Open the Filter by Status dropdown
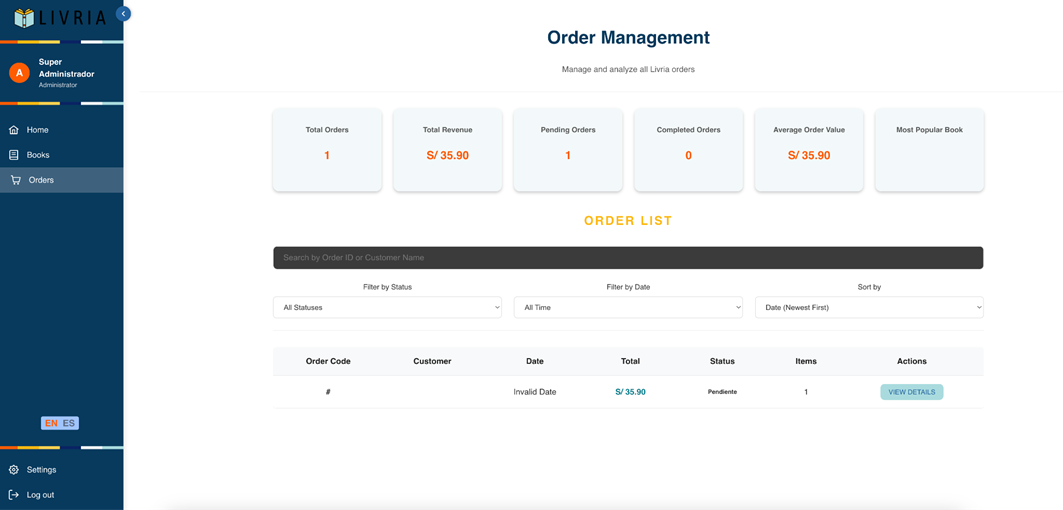The height and width of the screenshot is (510, 1063). coord(387,307)
